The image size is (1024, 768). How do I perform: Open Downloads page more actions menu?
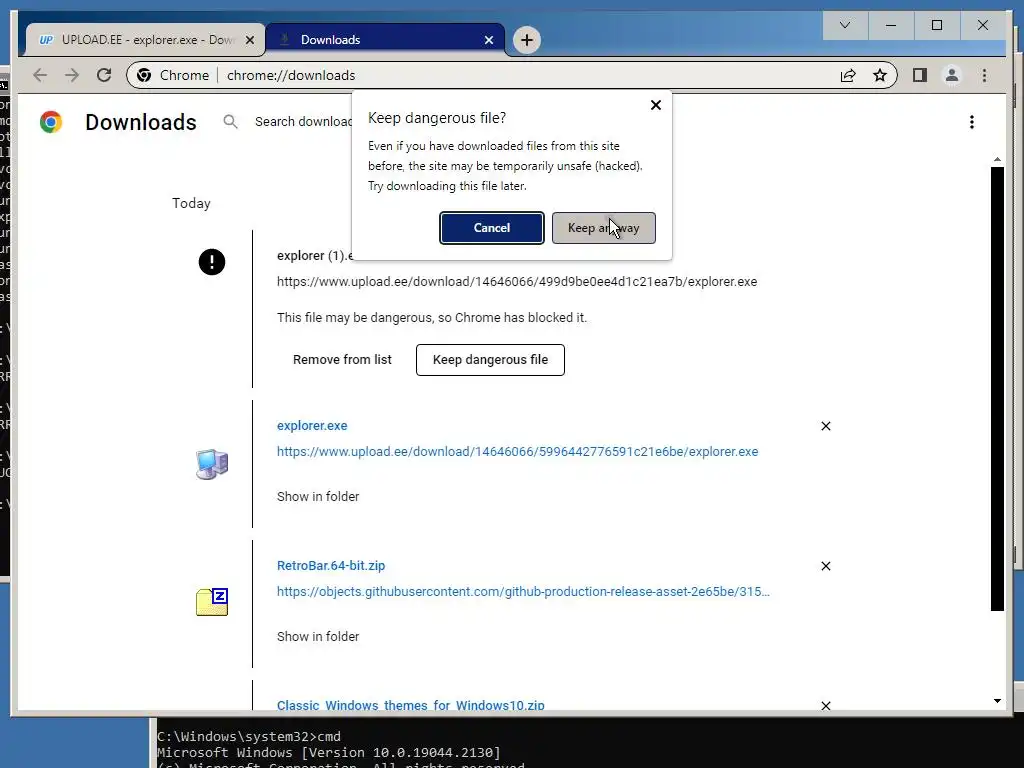pos(972,122)
